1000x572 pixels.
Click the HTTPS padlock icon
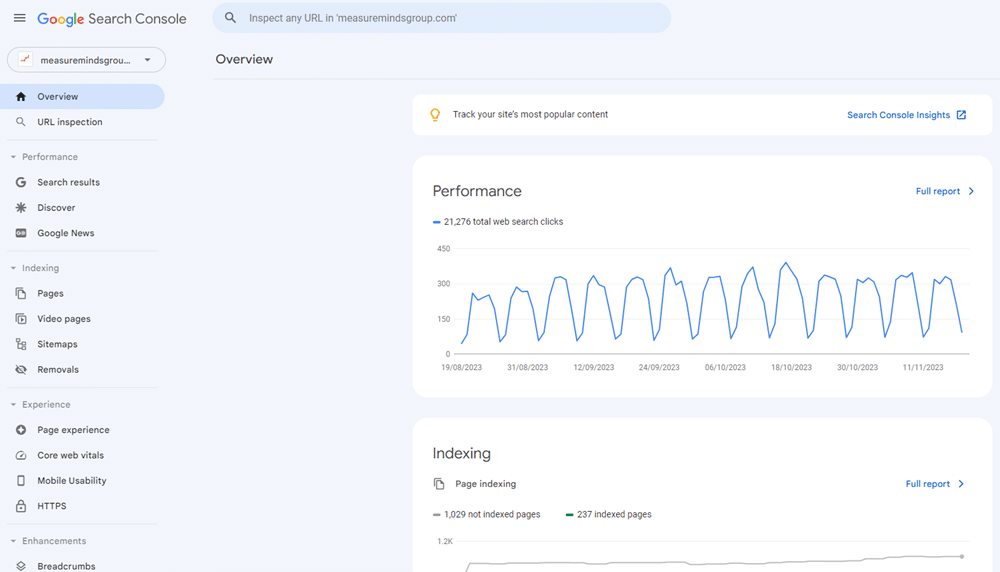pos(21,506)
